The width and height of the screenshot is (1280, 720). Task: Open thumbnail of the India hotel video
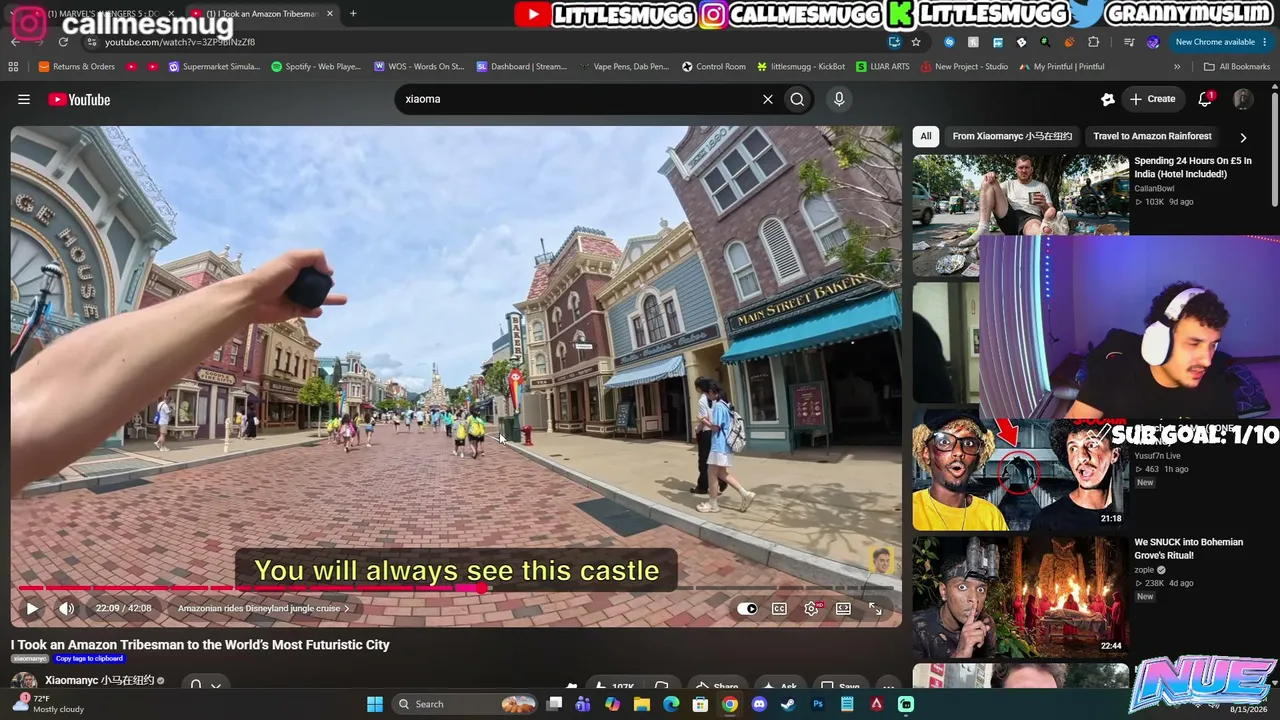point(1020,195)
